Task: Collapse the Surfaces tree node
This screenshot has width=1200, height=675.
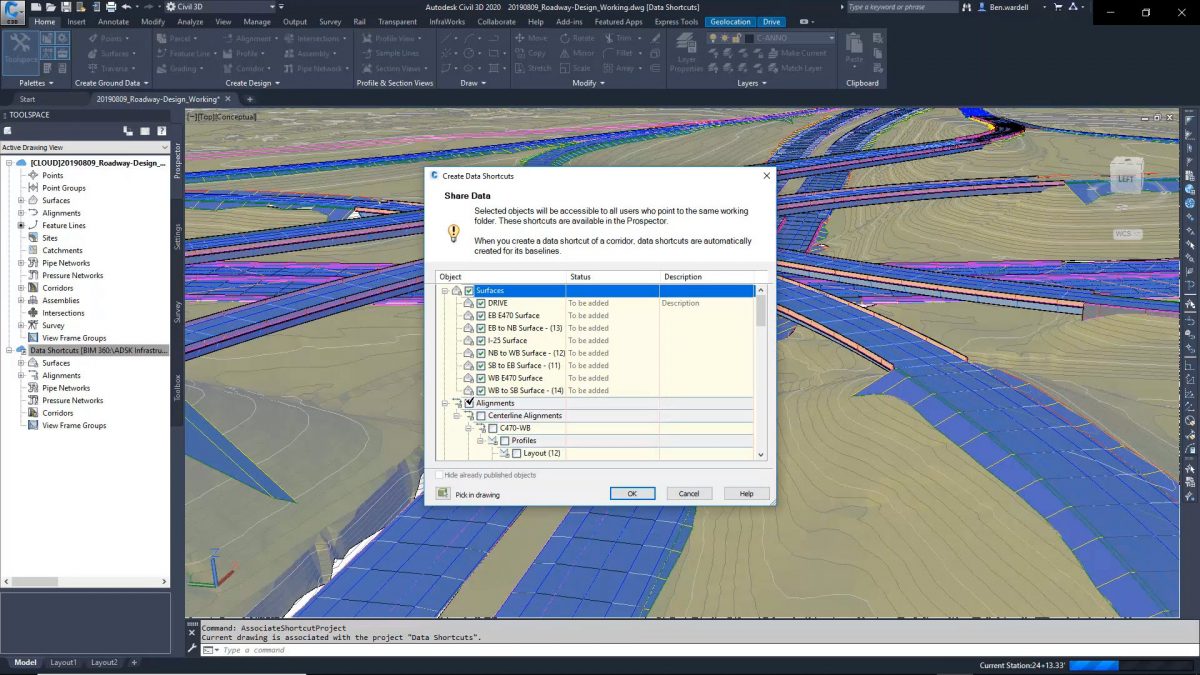Action: point(443,290)
